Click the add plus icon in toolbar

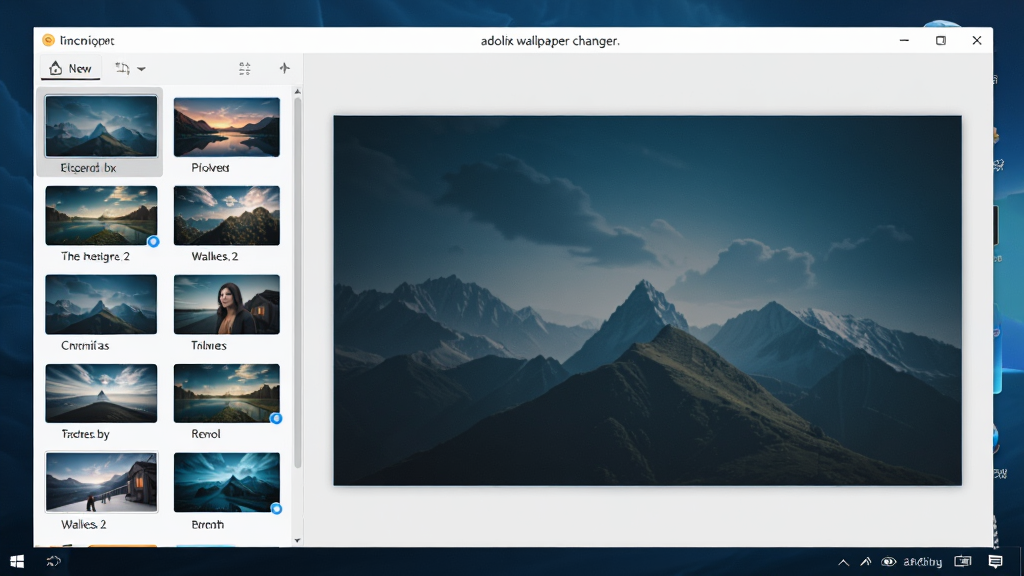284,68
